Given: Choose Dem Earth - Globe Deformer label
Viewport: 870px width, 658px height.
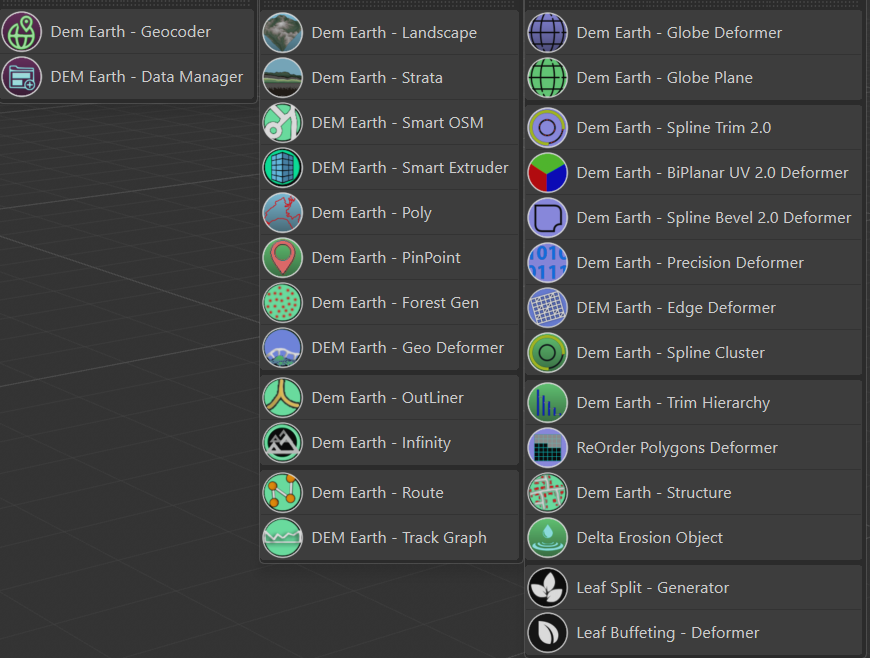Looking at the screenshot, I should [x=679, y=33].
